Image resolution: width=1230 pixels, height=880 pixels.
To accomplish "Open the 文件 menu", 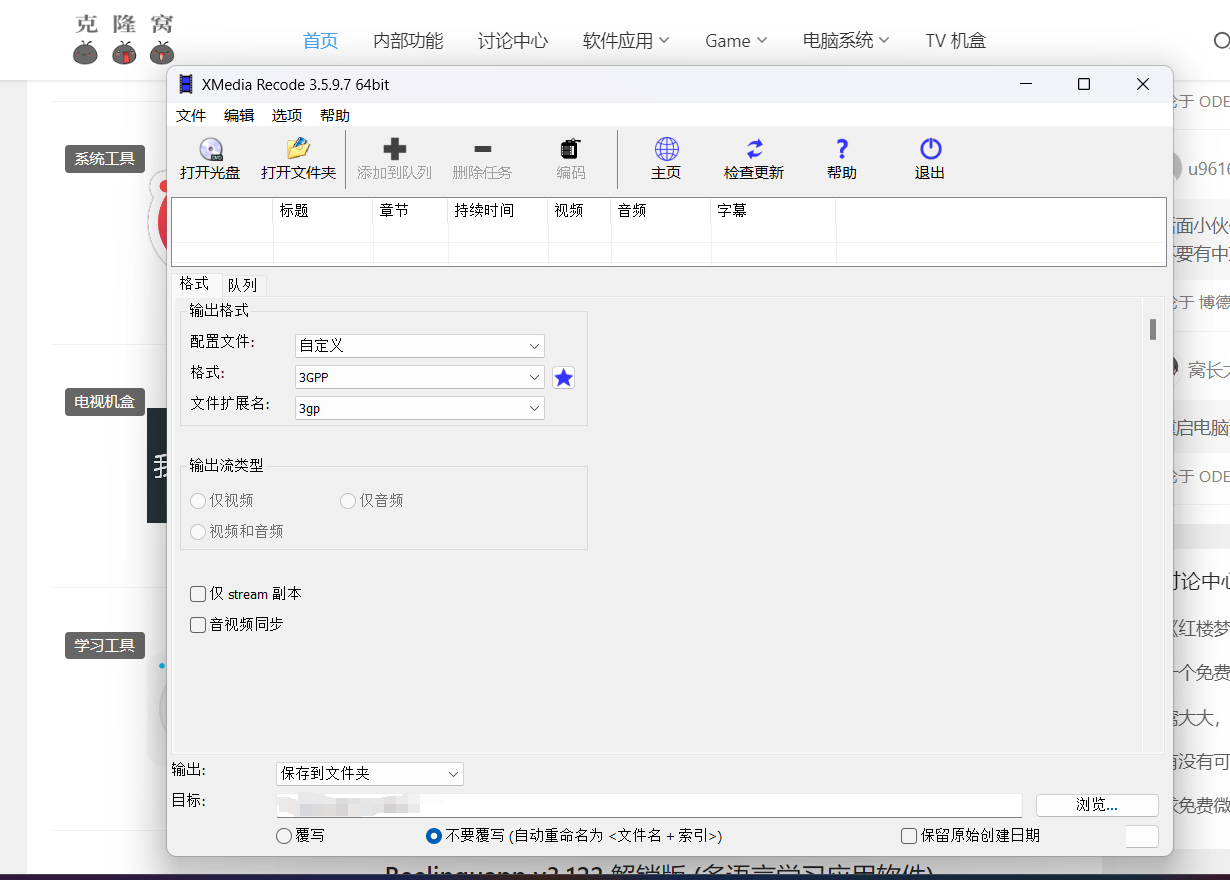I will [191, 116].
